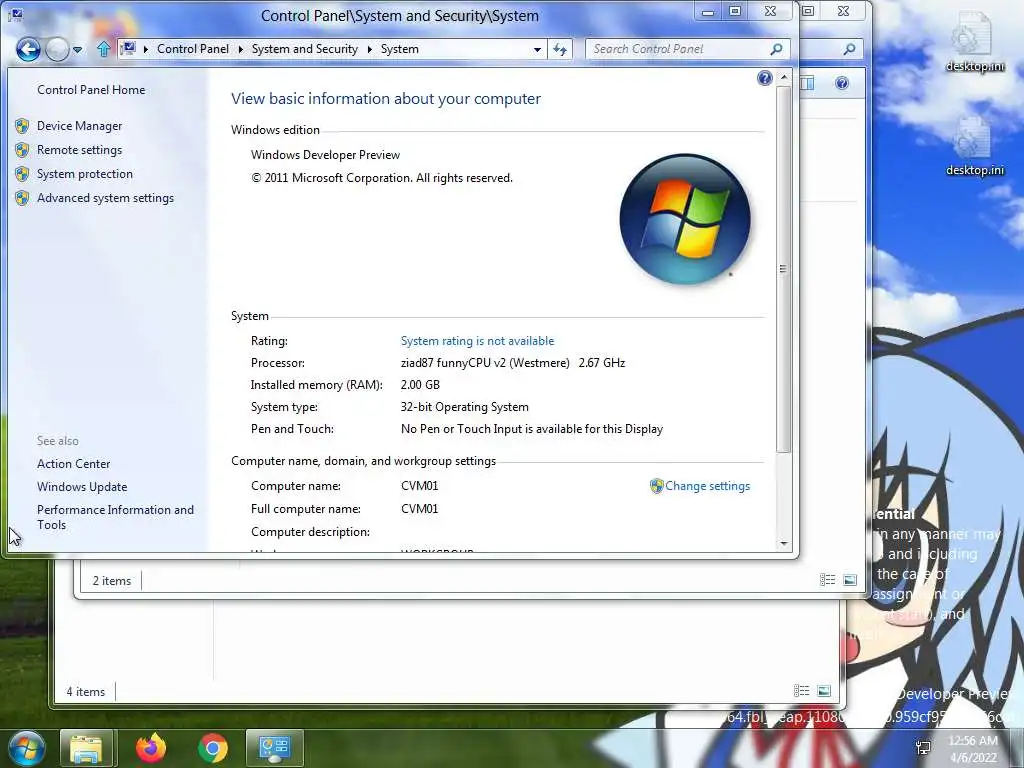Select the upper desktop.ini desktop file

[x=974, y=42]
